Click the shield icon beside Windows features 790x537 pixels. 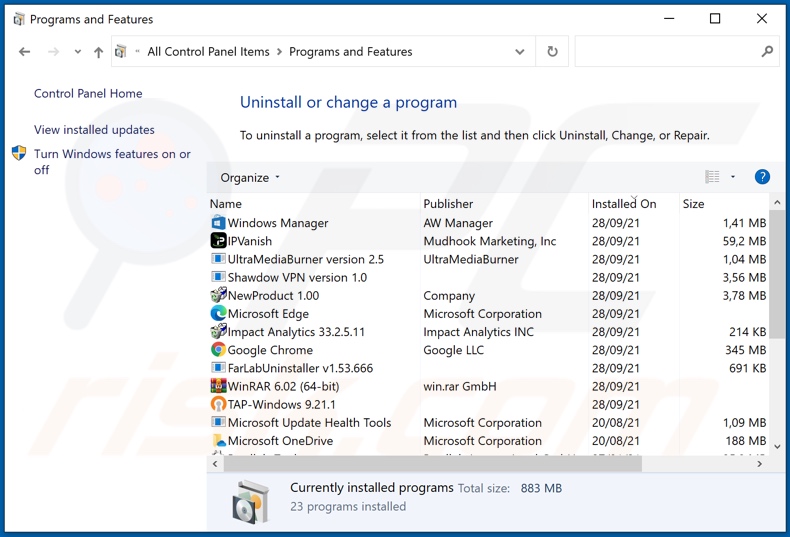pyautogui.click(x=19, y=153)
